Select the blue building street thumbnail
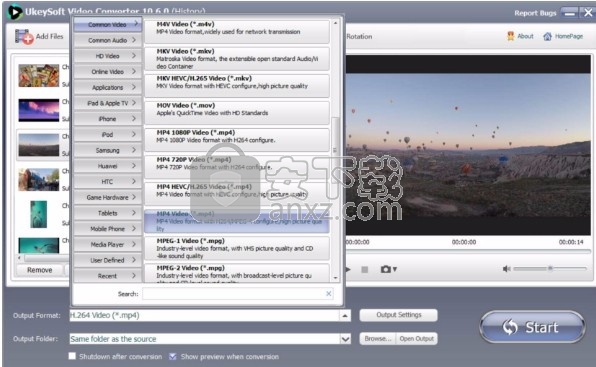The height and width of the screenshot is (367, 596). (x=39, y=180)
